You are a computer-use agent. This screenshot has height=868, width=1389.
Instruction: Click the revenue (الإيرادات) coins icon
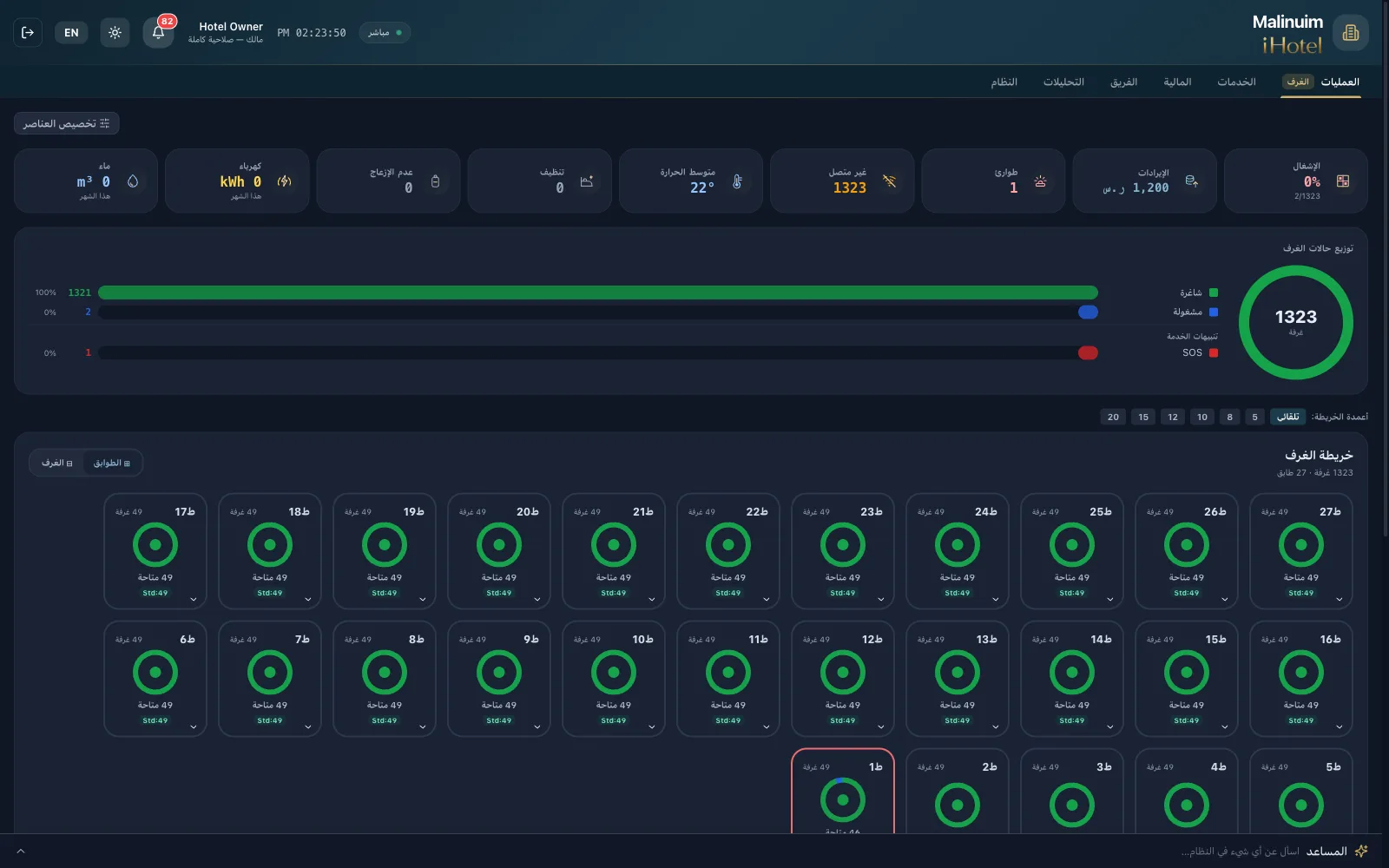click(x=1192, y=181)
